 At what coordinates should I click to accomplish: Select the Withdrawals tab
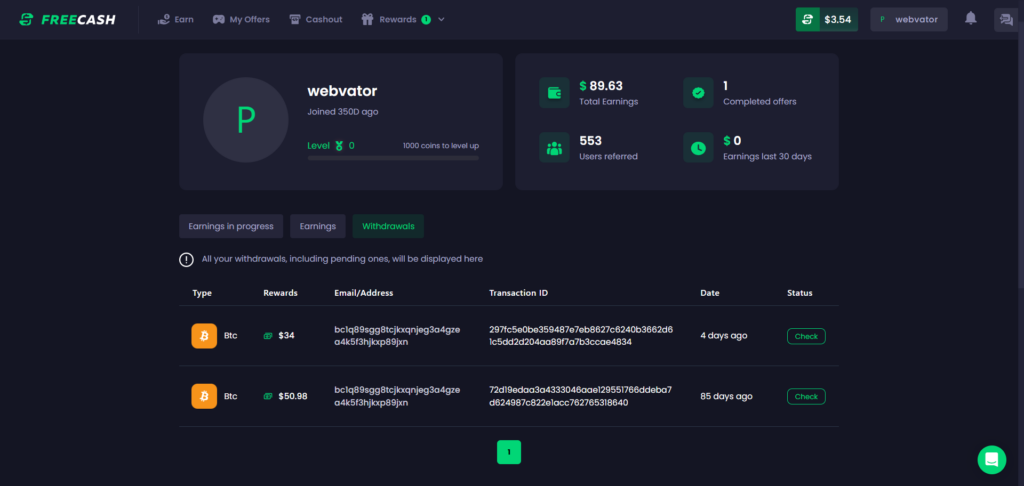point(388,226)
